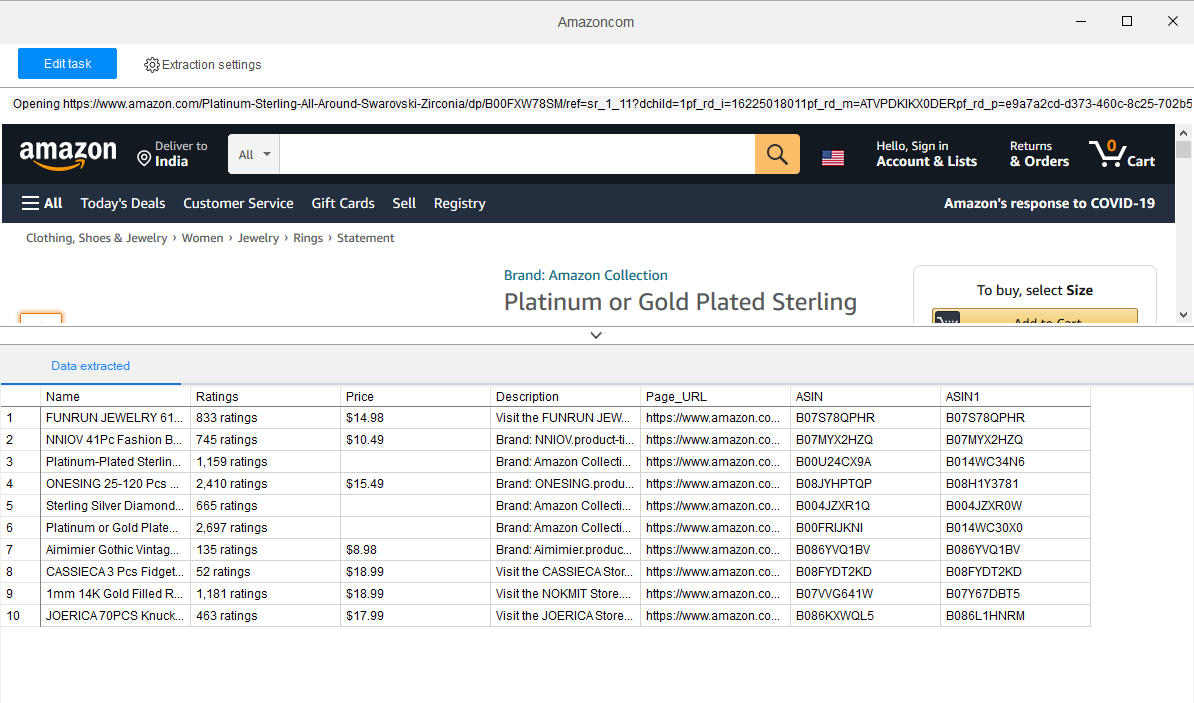Collapse browser pane with down chevron

point(596,335)
